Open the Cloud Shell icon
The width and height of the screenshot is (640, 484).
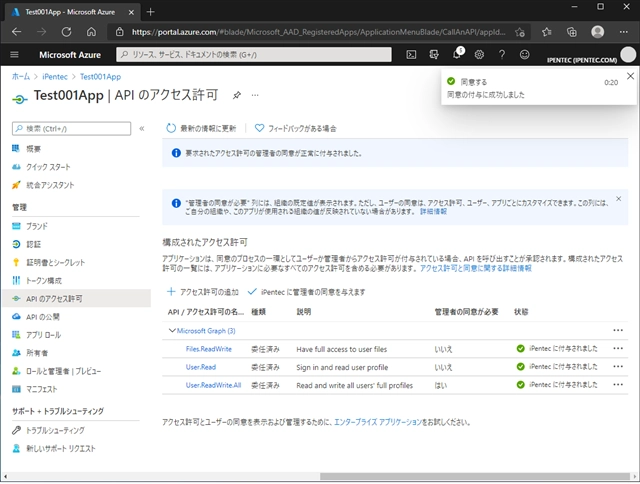coord(411,55)
